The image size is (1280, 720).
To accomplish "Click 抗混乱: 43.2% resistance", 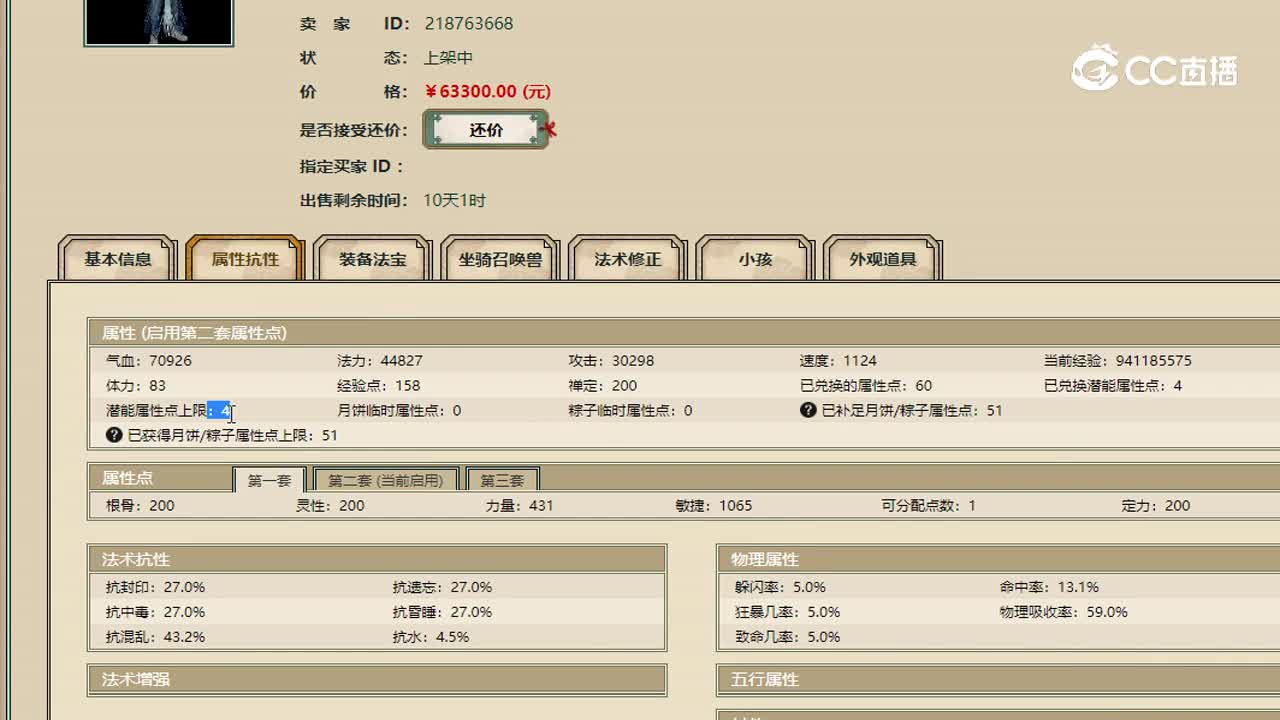I will [x=155, y=637].
